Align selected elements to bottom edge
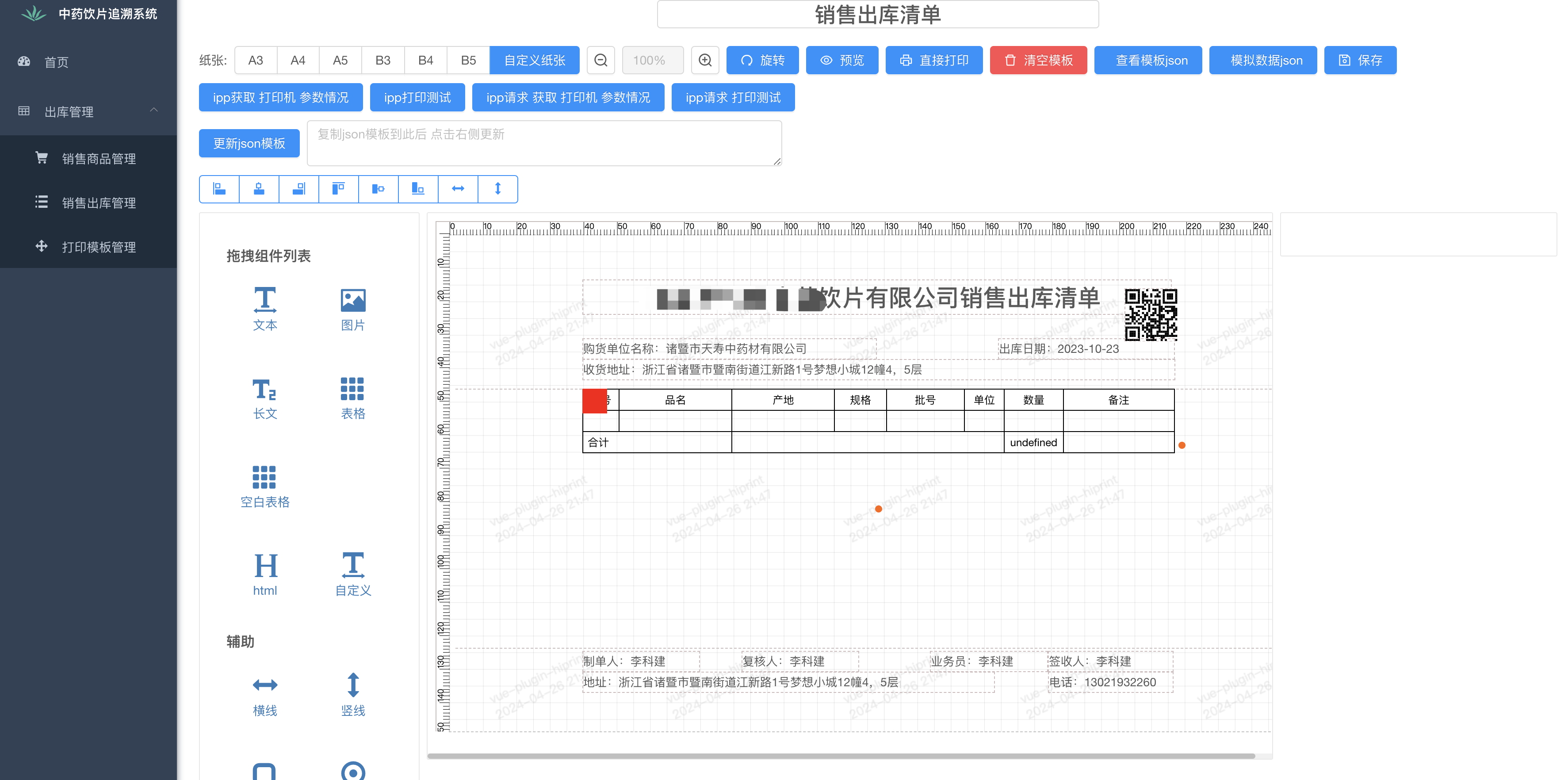 pos(418,189)
